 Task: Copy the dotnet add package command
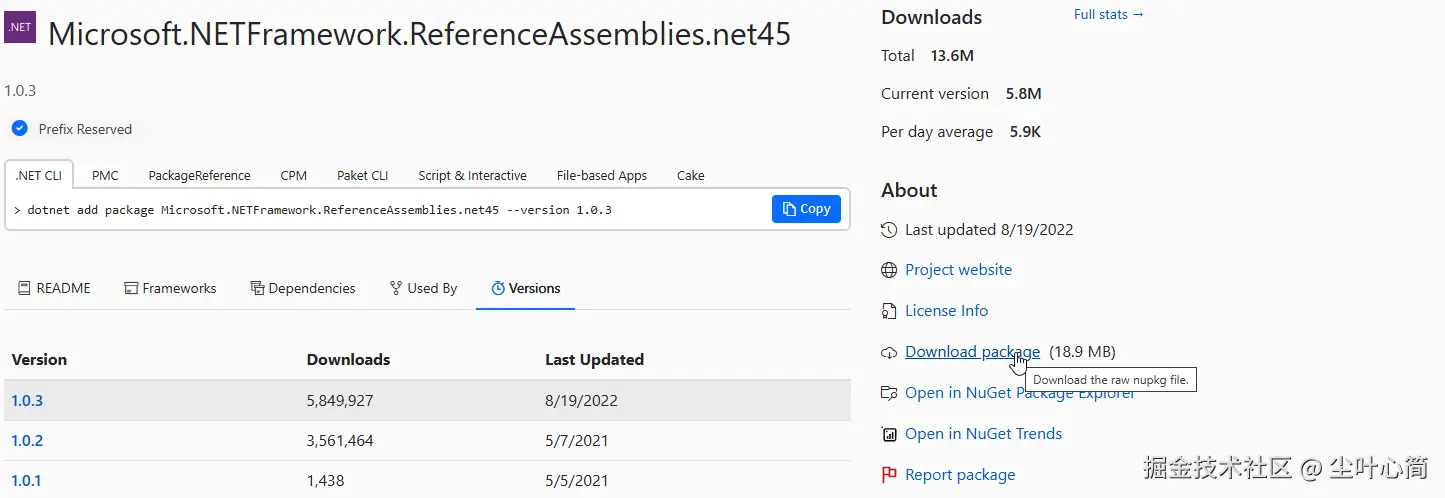point(806,209)
